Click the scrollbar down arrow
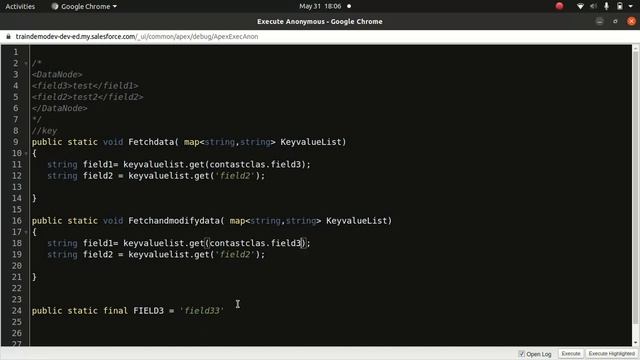Viewport: 640px width, 360px height. pyautogui.click(x=636, y=343)
